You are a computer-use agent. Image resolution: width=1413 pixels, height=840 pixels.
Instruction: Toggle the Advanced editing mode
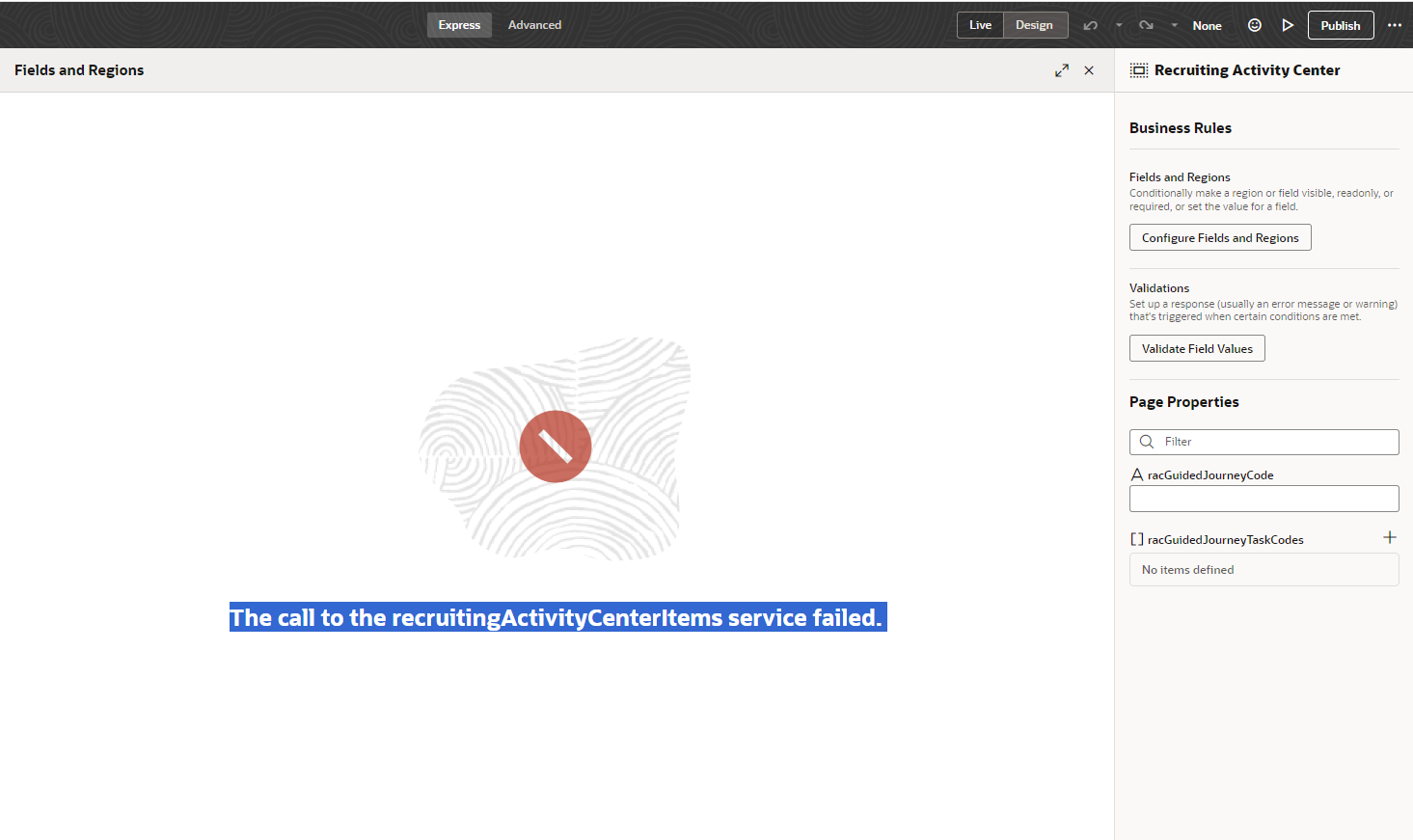(534, 24)
